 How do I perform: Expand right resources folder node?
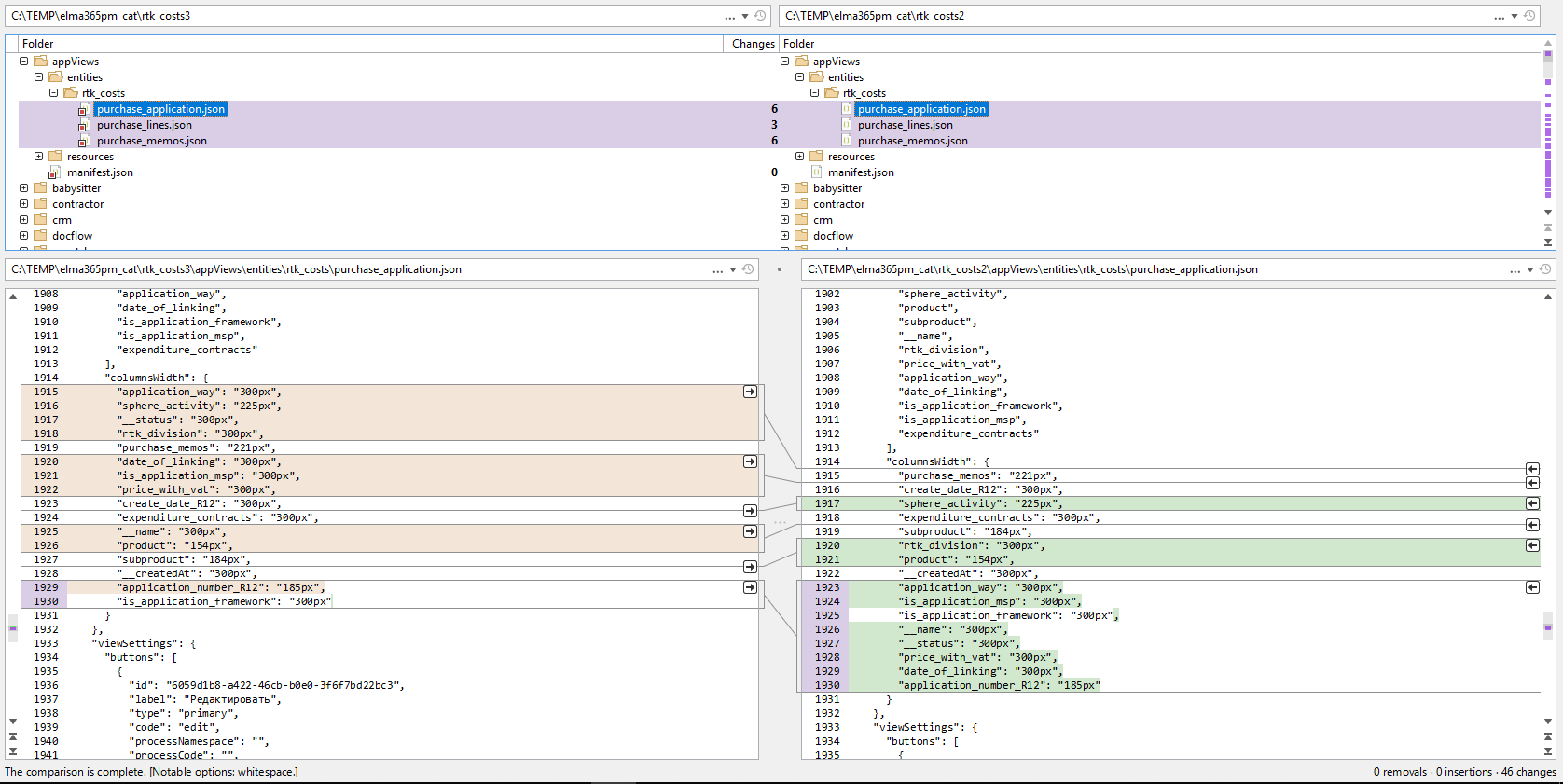coord(799,157)
